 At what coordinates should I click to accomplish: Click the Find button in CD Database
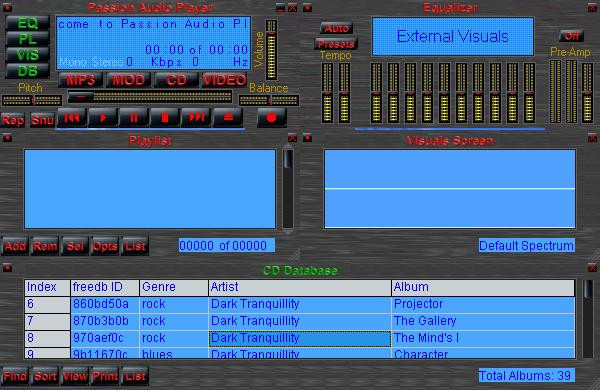[x=15, y=376]
